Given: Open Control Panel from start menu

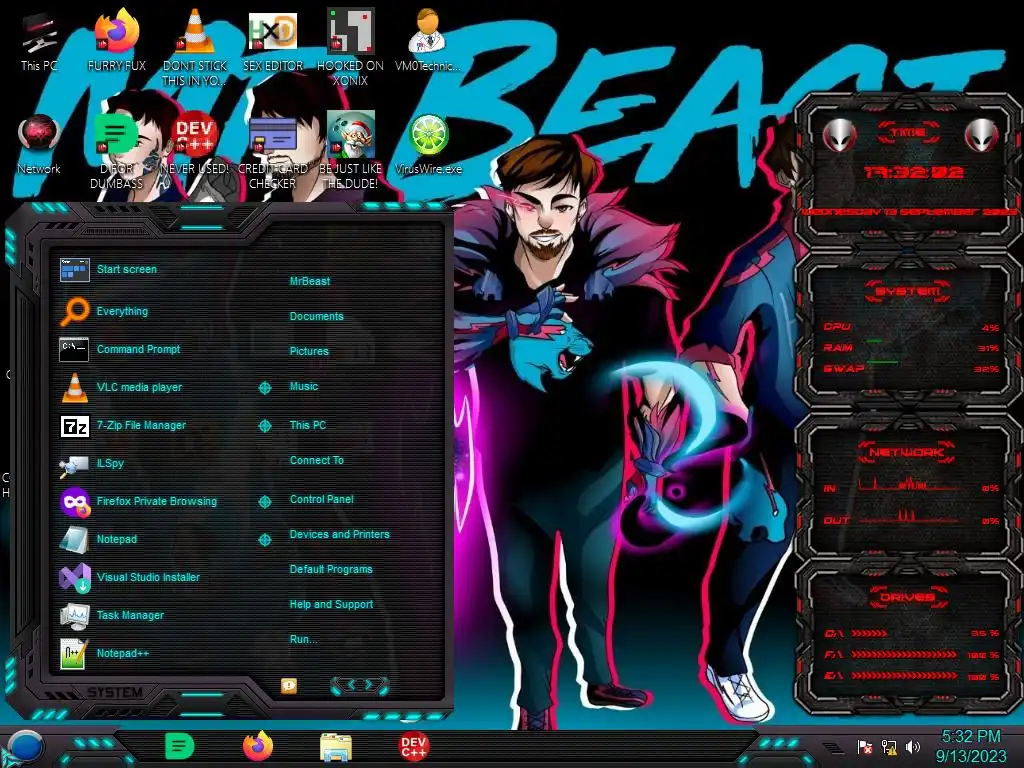Looking at the screenshot, I should point(321,500).
